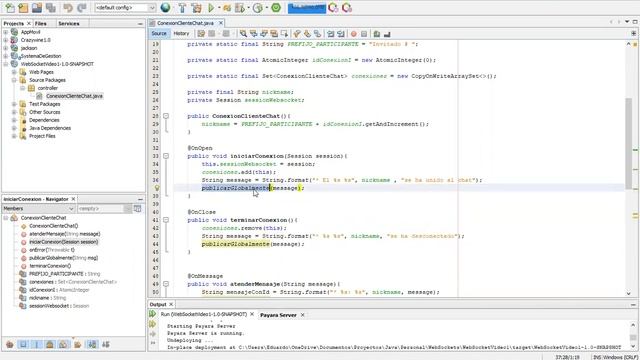Expand the SystemaDeGestion project node
The height and width of the screenshot is (360, 640).
pyautogui.click(x=6, y=56)
